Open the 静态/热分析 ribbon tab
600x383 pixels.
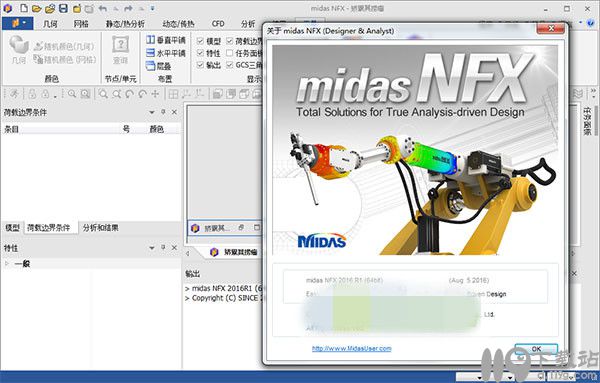click(125, 24)
